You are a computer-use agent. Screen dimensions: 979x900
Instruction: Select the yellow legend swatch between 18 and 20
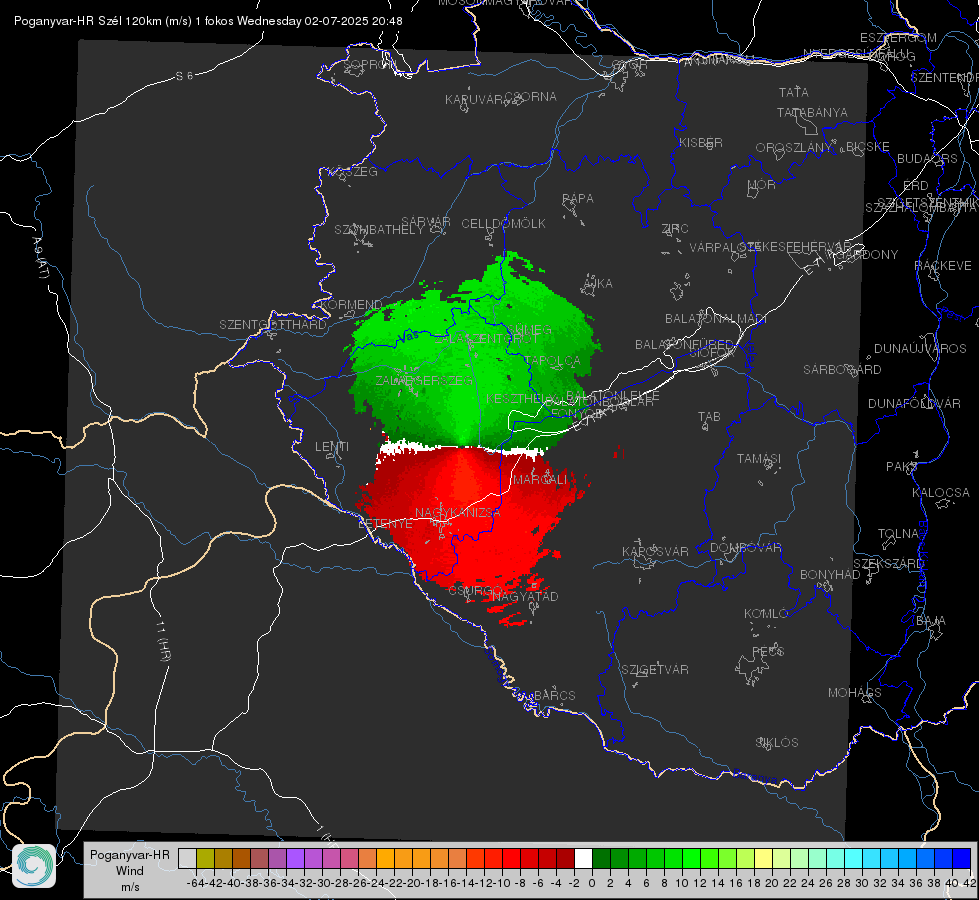[764, 859]
